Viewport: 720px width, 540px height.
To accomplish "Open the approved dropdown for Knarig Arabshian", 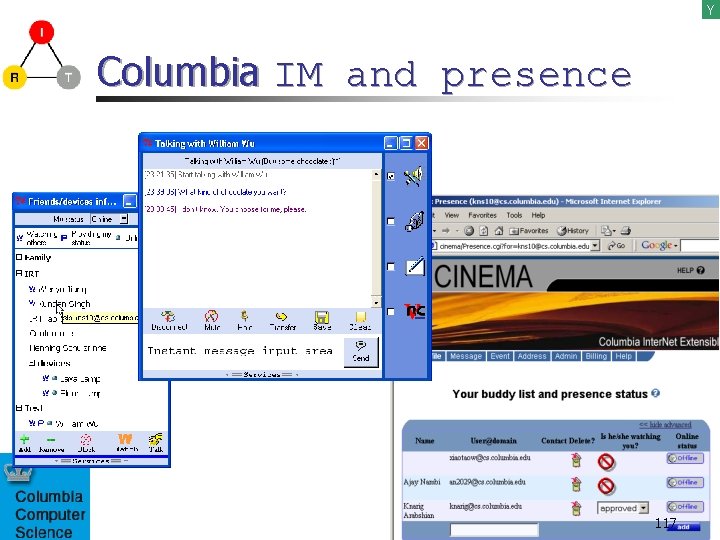I will 644,508.
